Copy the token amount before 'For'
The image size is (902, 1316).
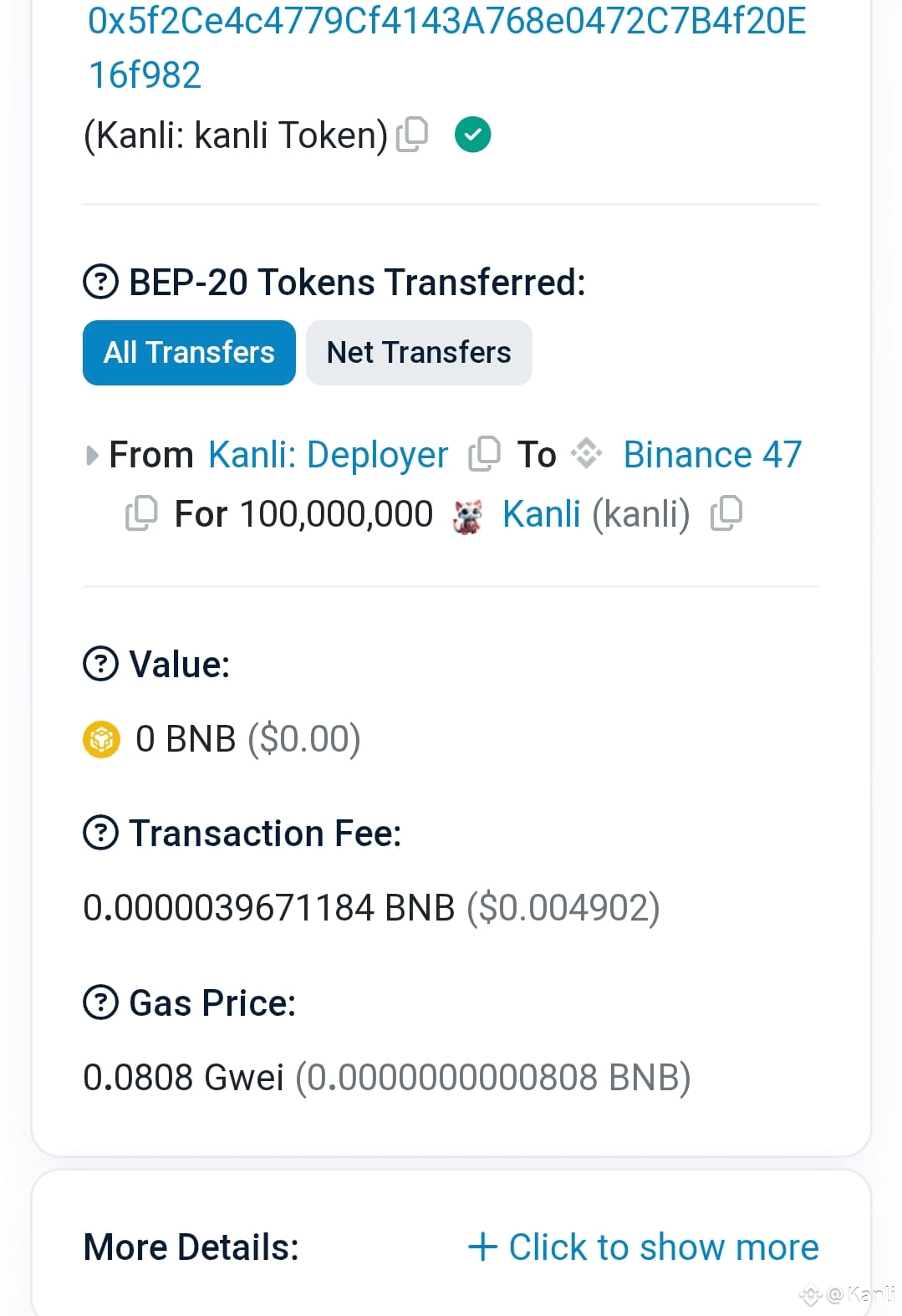click(141, 513)
